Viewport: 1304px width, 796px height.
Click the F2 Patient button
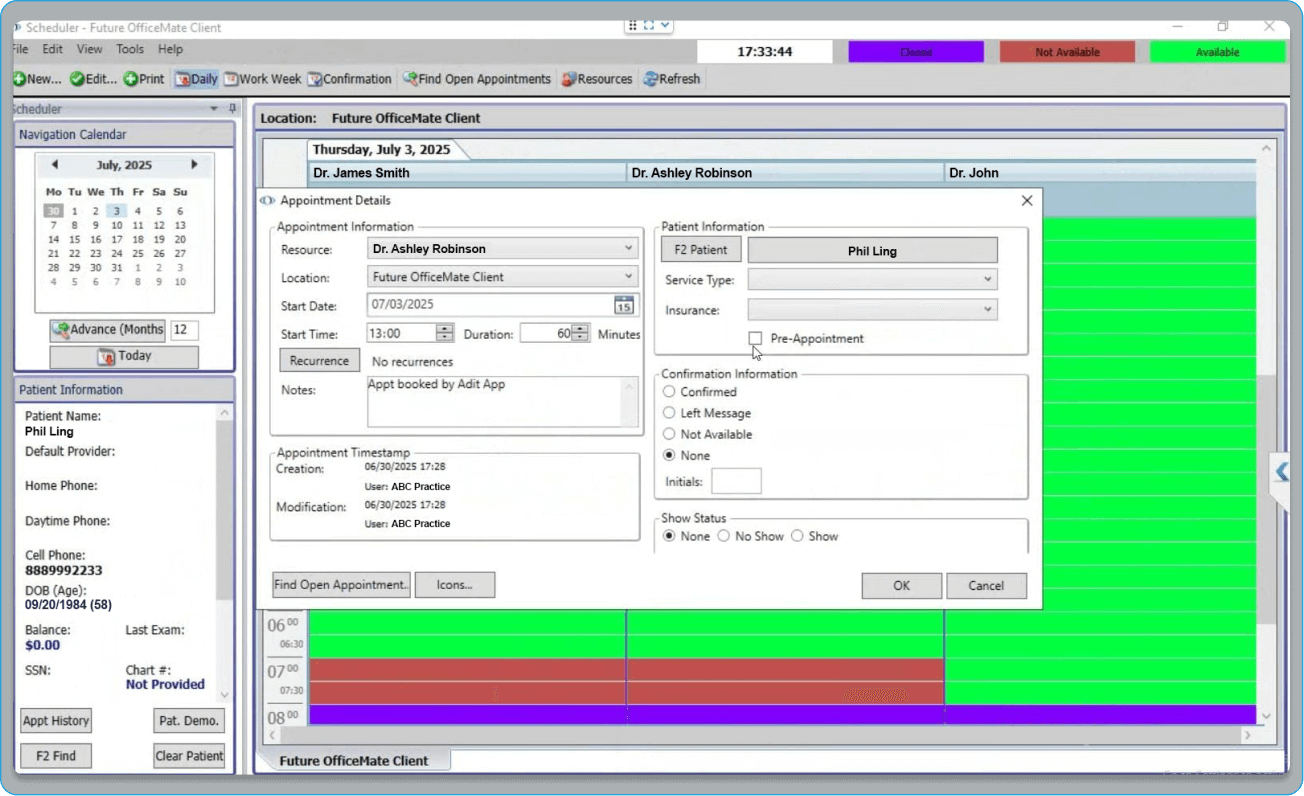701,250
